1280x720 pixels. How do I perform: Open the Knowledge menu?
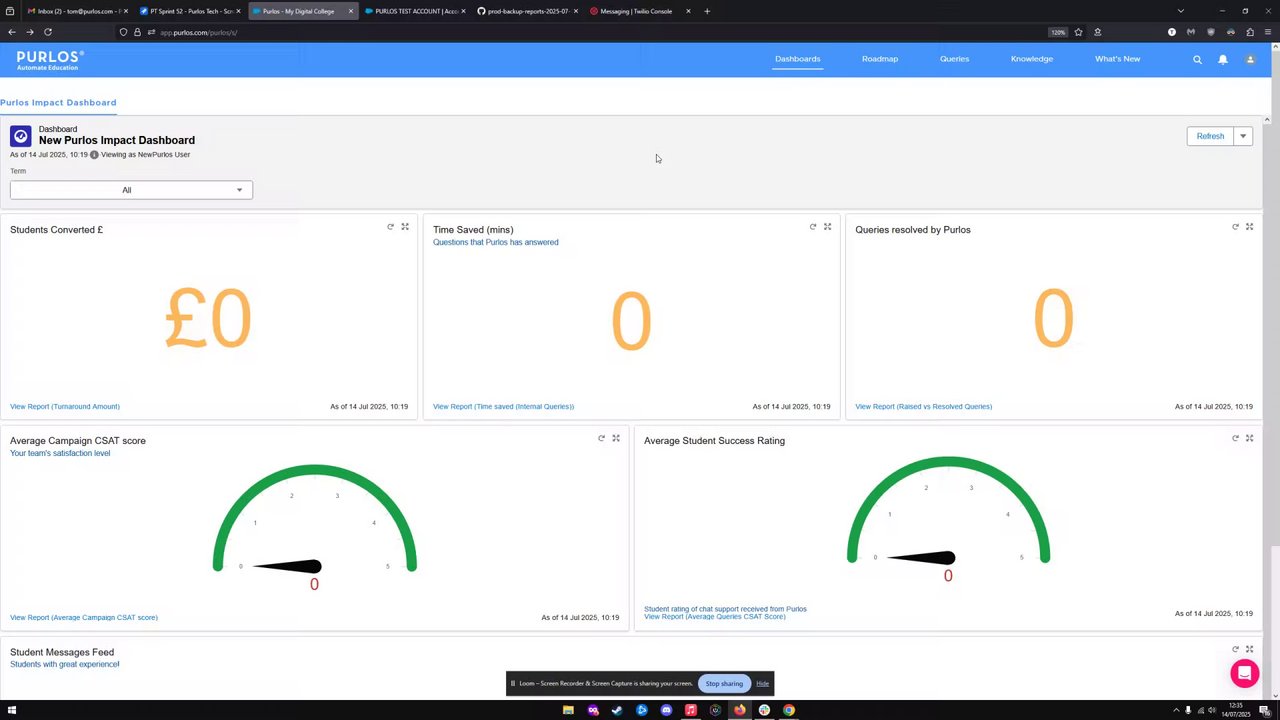coord(1031,59)
